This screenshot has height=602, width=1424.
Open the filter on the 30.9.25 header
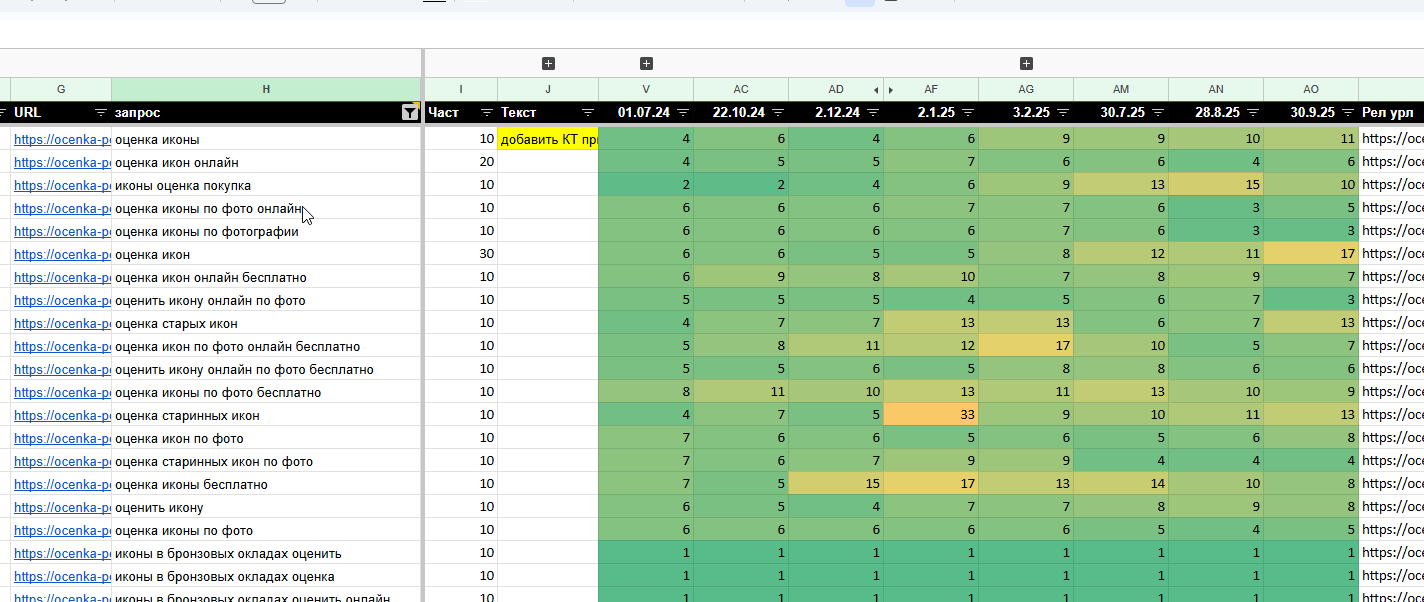tap(1348, 113)
